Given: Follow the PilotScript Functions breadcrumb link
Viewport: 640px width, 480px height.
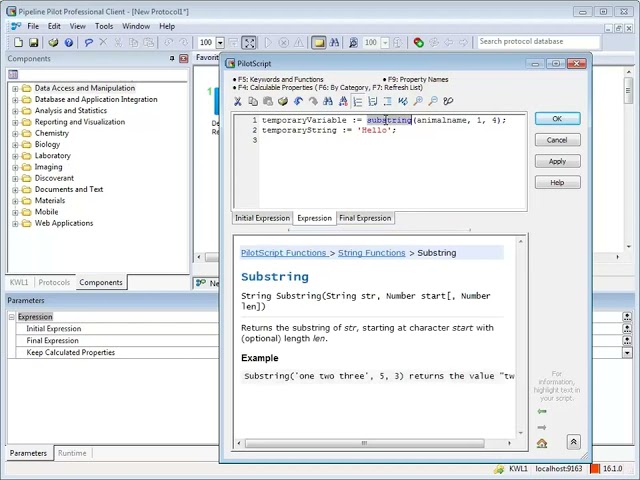Looking at the screenshot, I should (284, 253).
